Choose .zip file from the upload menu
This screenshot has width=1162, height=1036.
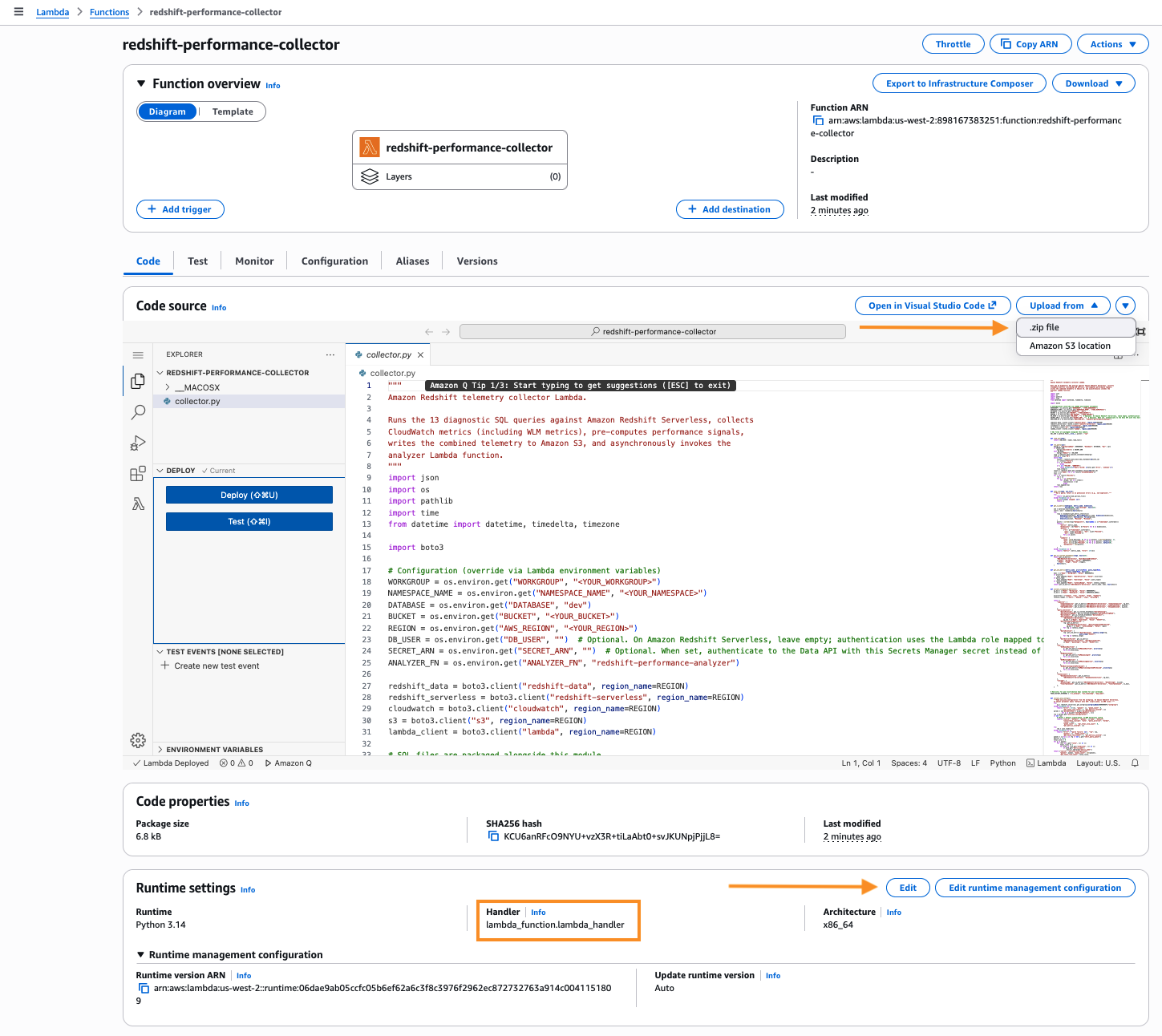(1076, 327)
